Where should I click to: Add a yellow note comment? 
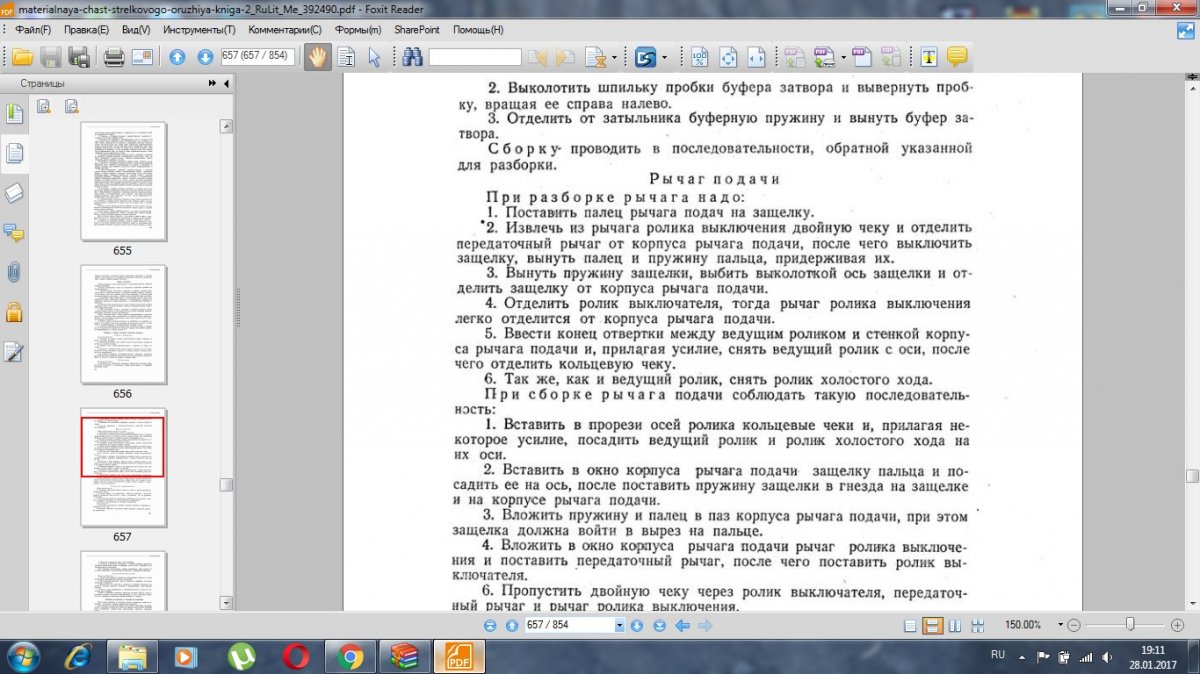[x=957, y=57]
